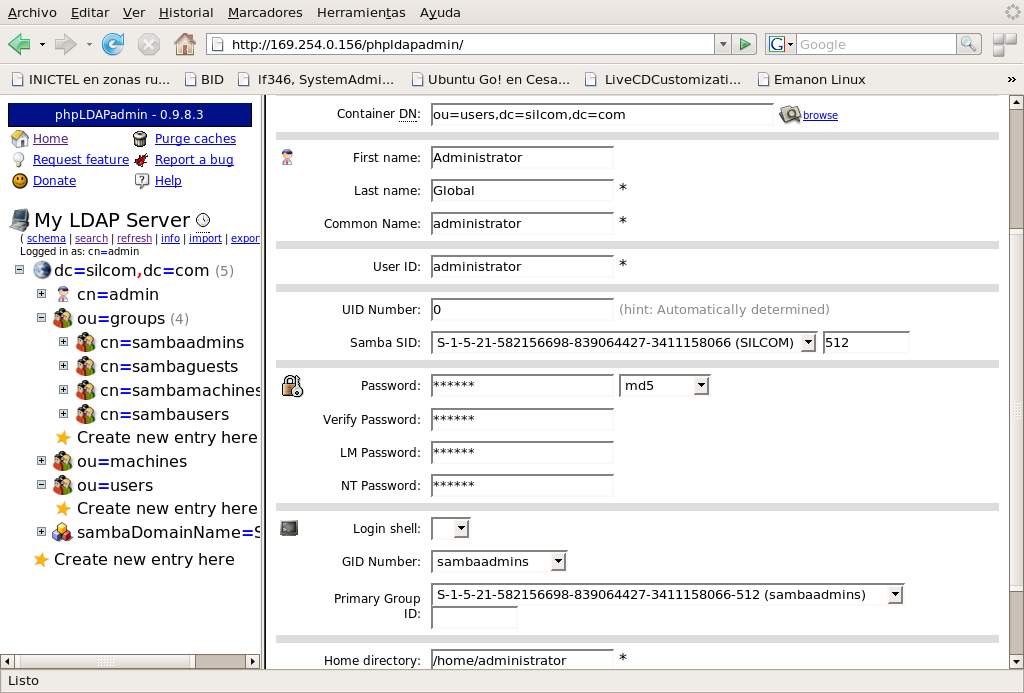Click the Purge caches trash icon

pos(141,139)
